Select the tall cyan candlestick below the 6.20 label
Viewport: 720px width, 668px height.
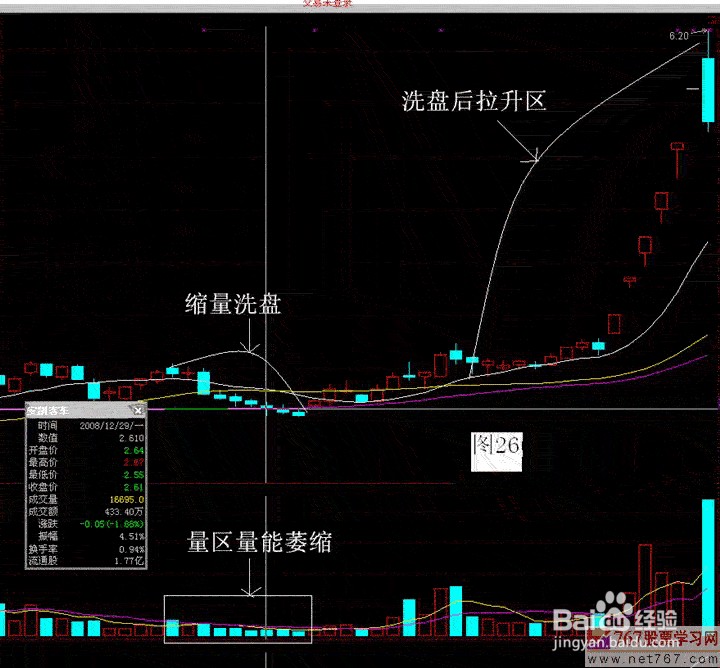[708, 90]
